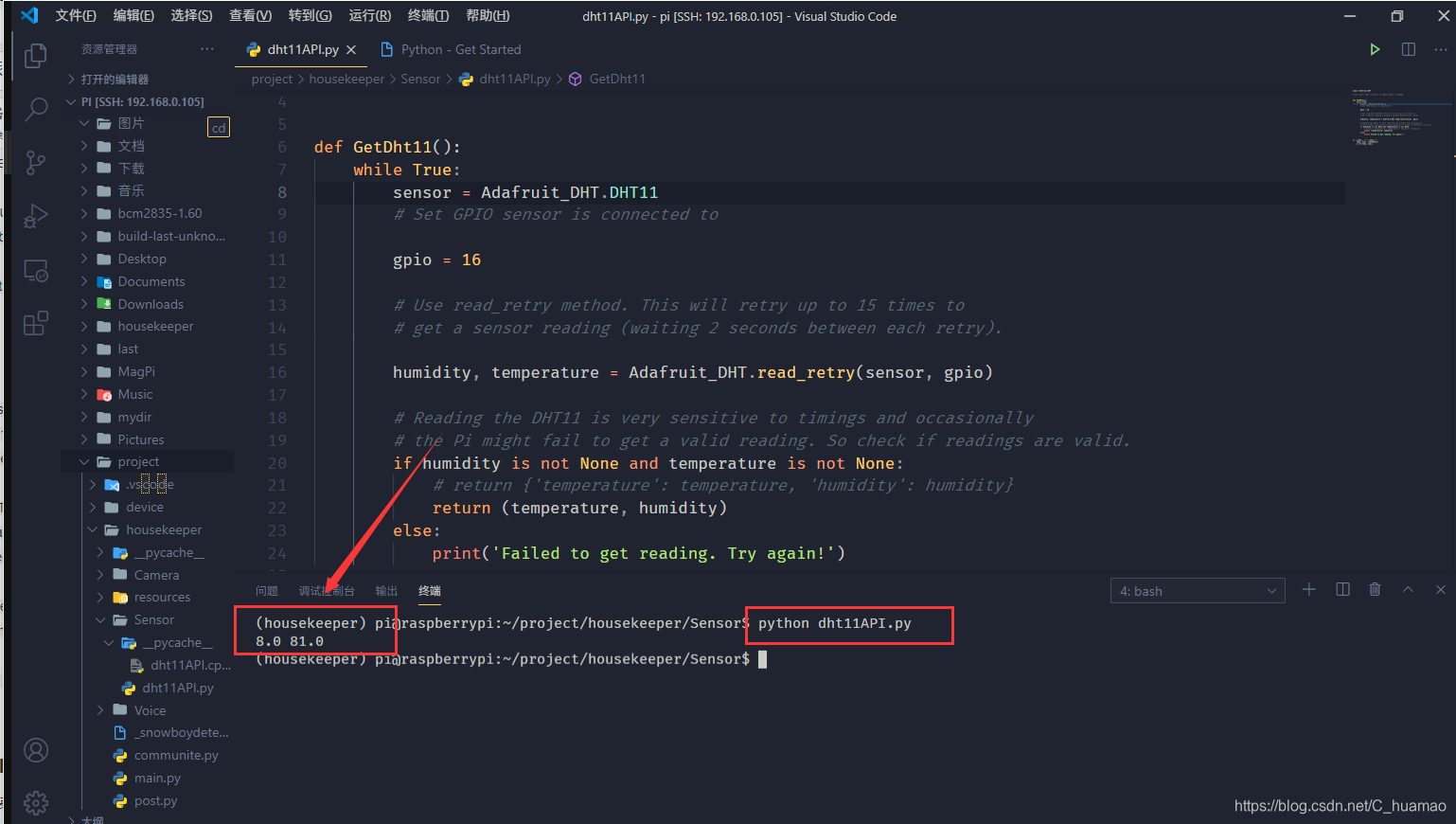Expand the Voice folder
Screen dimensions: 1456x824
[150, 710]
